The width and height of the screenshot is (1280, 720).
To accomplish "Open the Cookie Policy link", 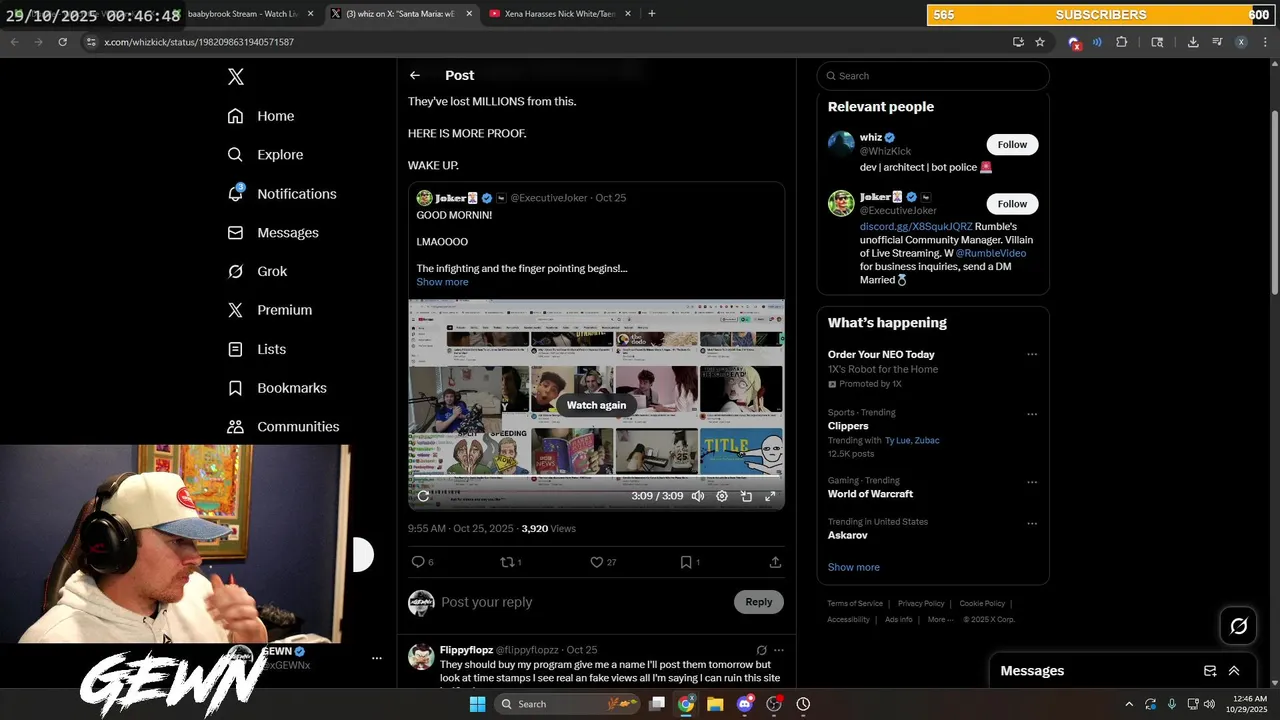I will [982, 604].
